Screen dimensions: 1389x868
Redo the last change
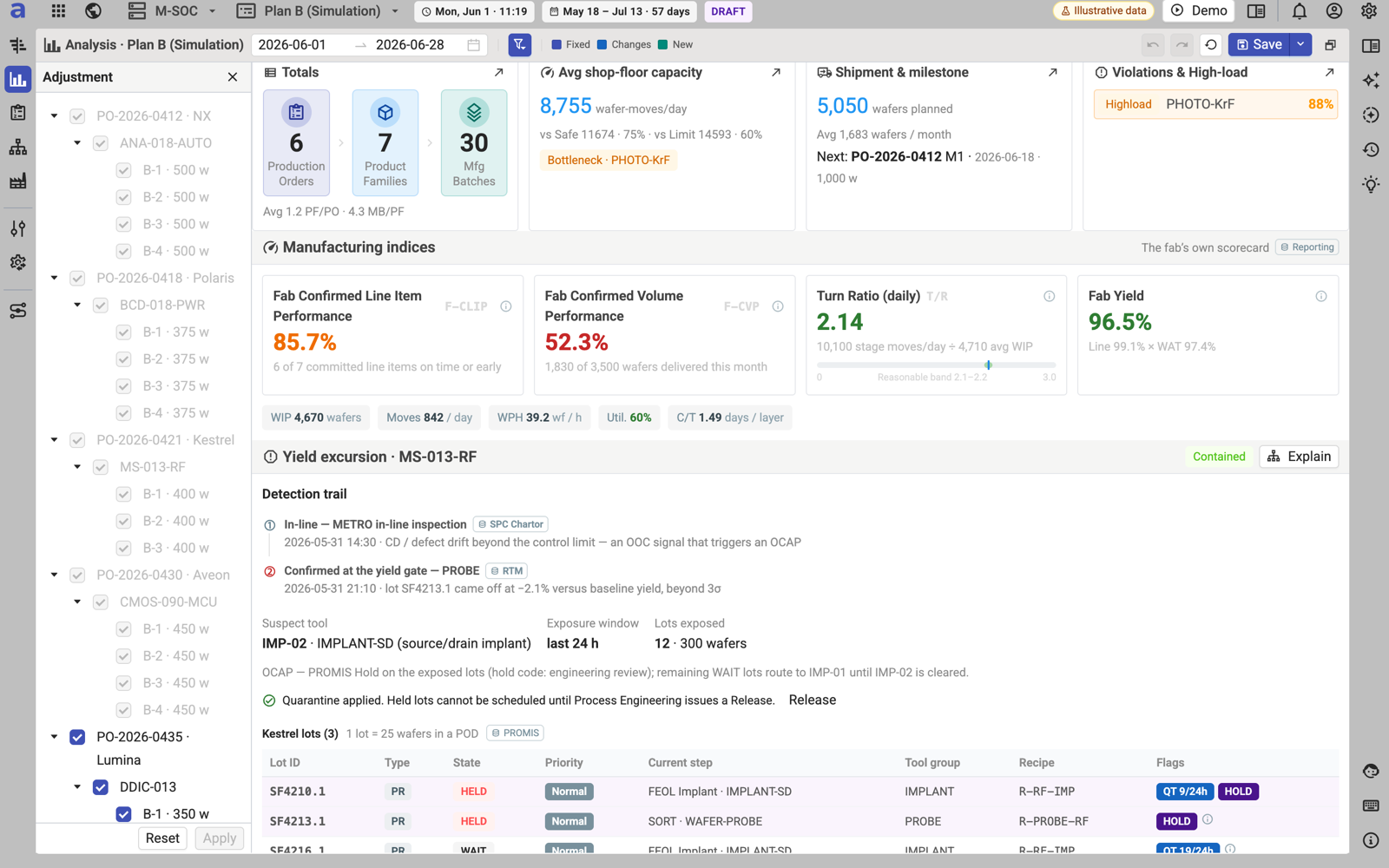[1182, 44]
